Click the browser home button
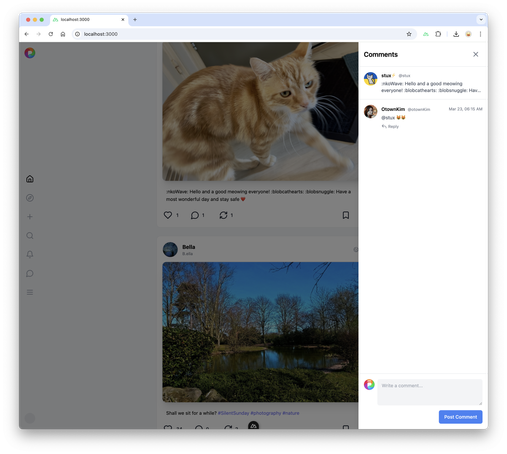 pyautogui.click(x=63, y=34)
